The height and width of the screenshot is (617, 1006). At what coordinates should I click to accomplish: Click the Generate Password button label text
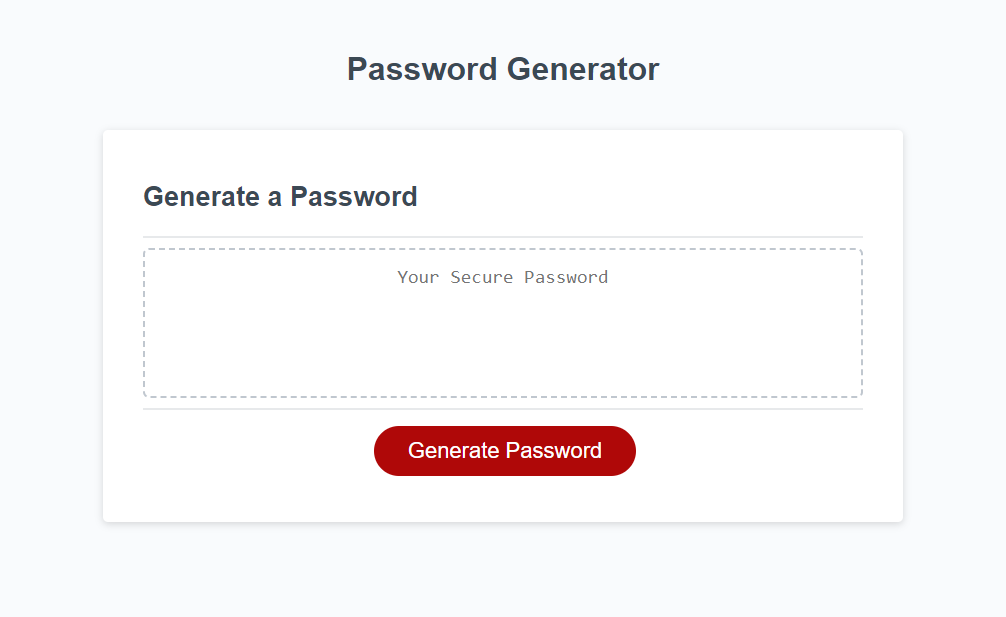(504, 450)
